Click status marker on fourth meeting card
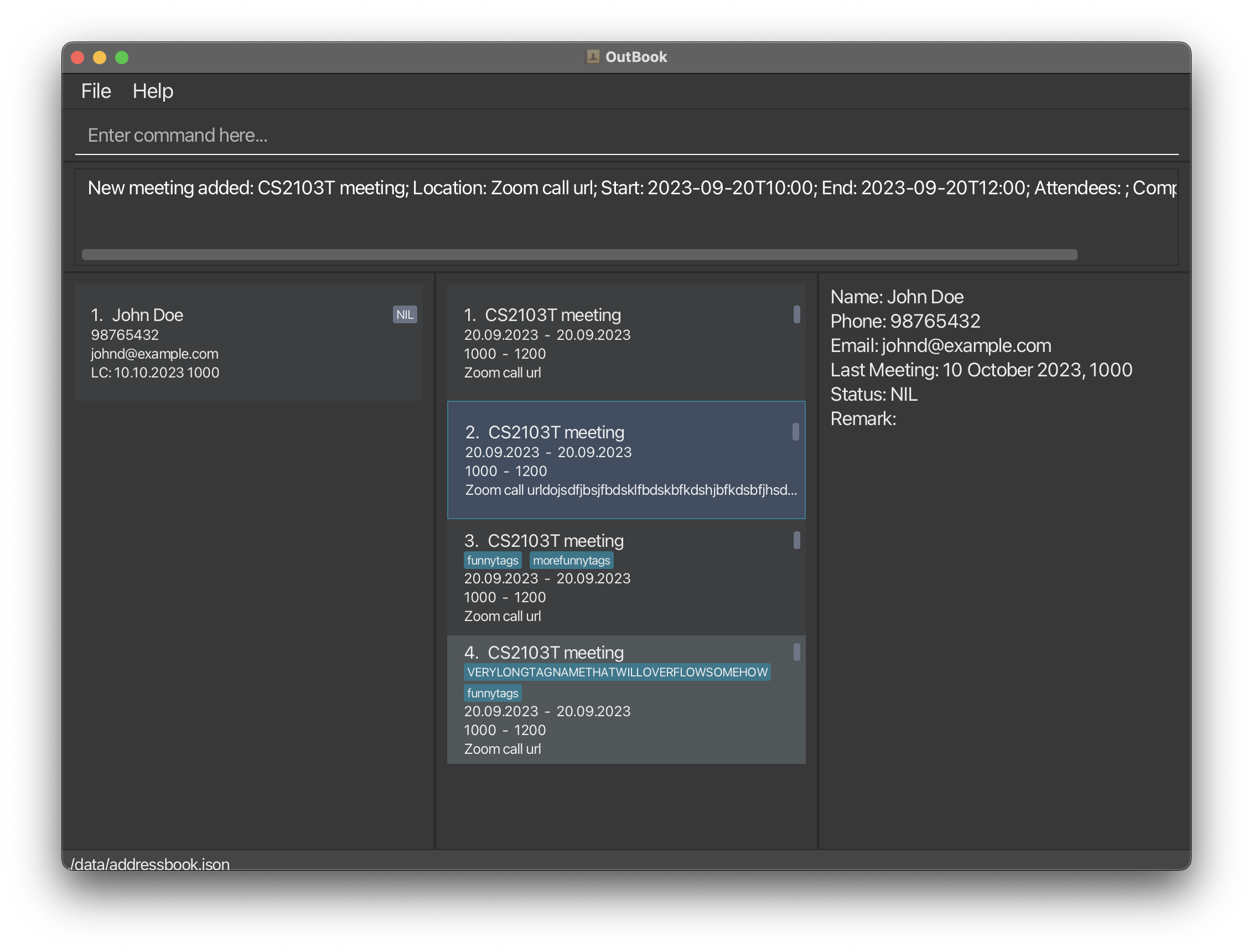The height and width of the screenshot is (952, 1253). click(796, 652)
